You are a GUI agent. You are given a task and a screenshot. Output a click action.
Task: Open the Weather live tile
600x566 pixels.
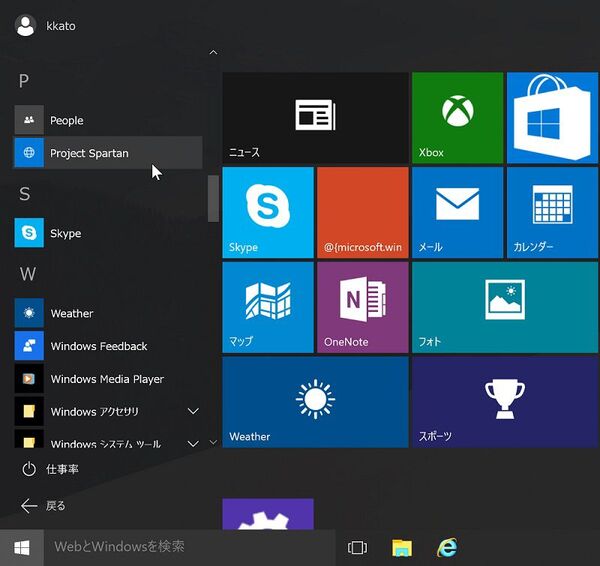pyautogui.click(x=315, y=402)
